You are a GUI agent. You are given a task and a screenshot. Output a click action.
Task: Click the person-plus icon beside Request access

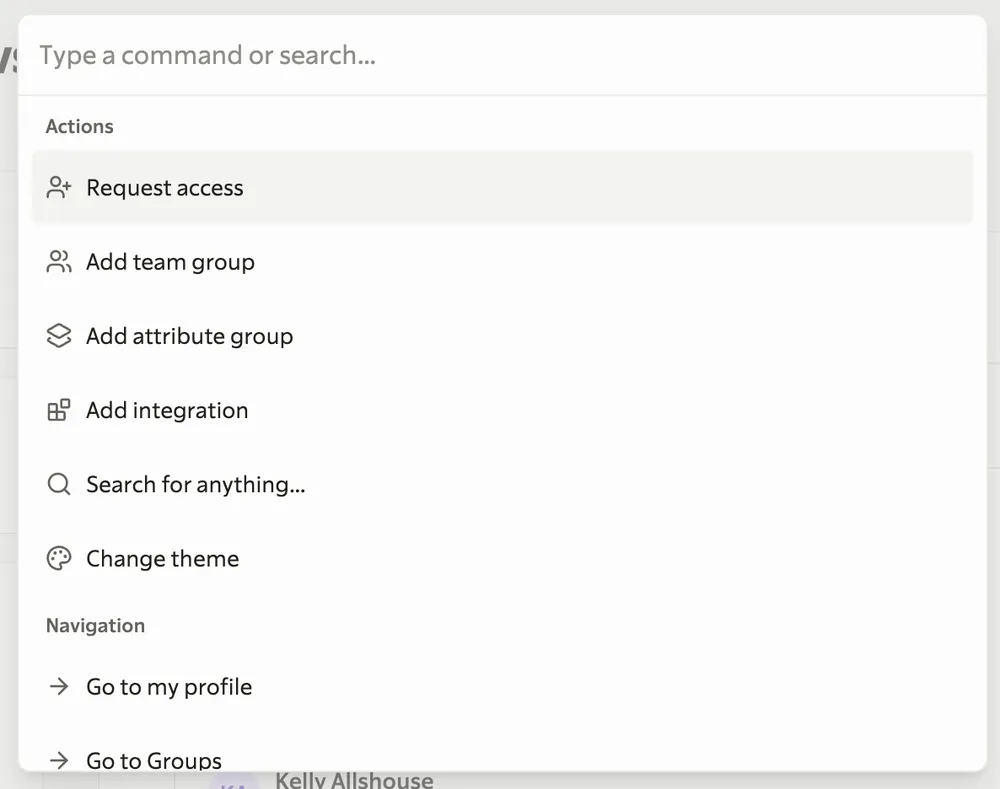(x=59, y=188)
